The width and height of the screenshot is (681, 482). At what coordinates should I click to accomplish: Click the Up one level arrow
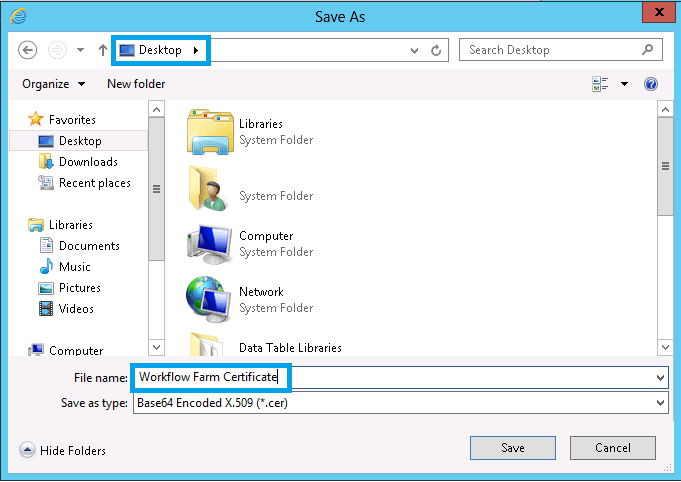tap(103, 50)
